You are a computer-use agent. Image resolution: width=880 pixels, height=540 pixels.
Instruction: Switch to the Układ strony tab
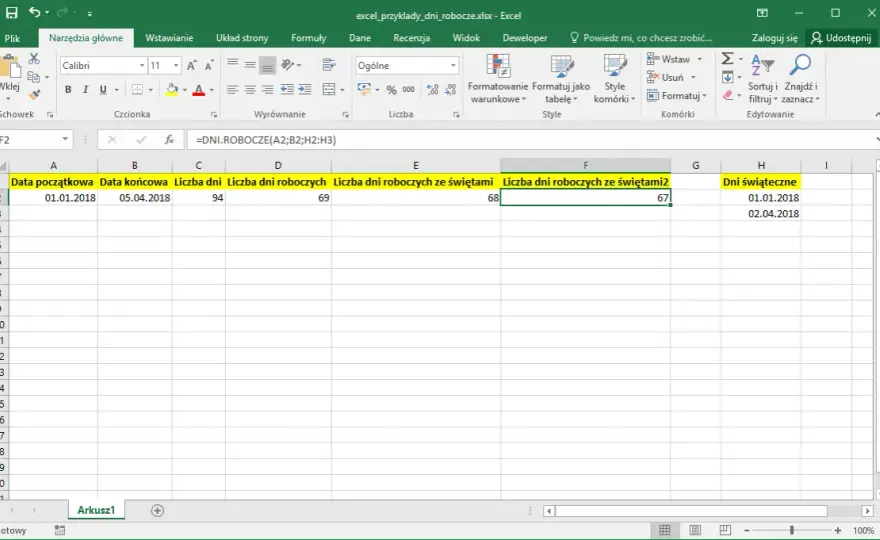pos(242,38)
